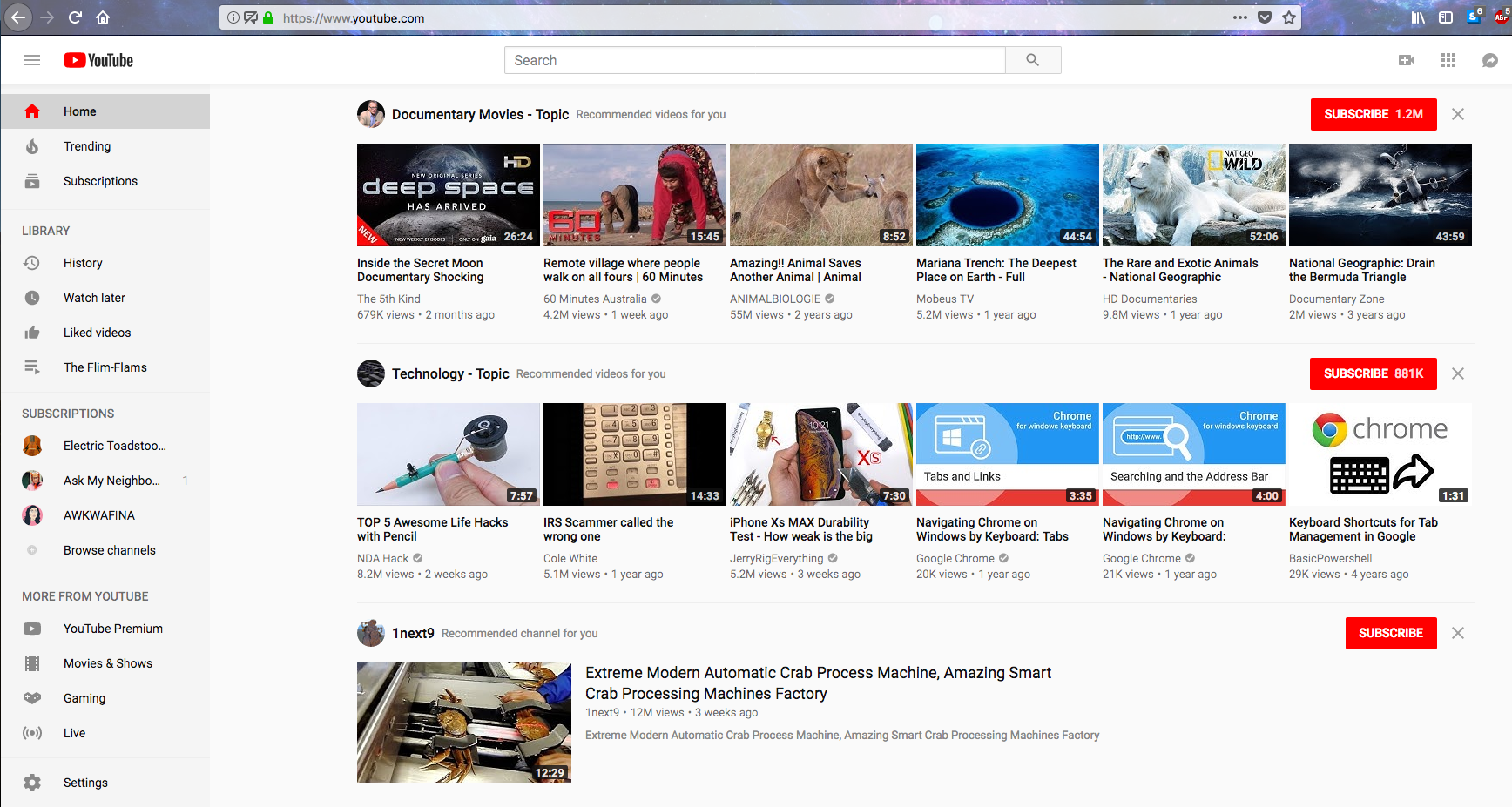Bookmark page with the star icon
Screen dimensions: 1512x807
coord(1289,17)
